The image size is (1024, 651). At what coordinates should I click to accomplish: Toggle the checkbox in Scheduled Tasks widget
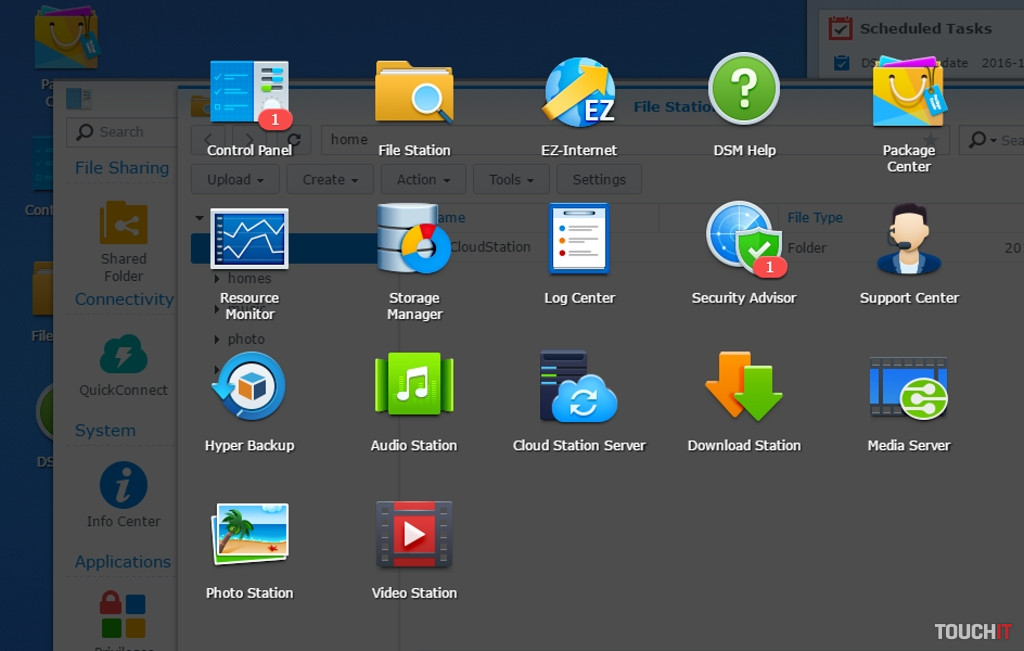click(841, 63)
